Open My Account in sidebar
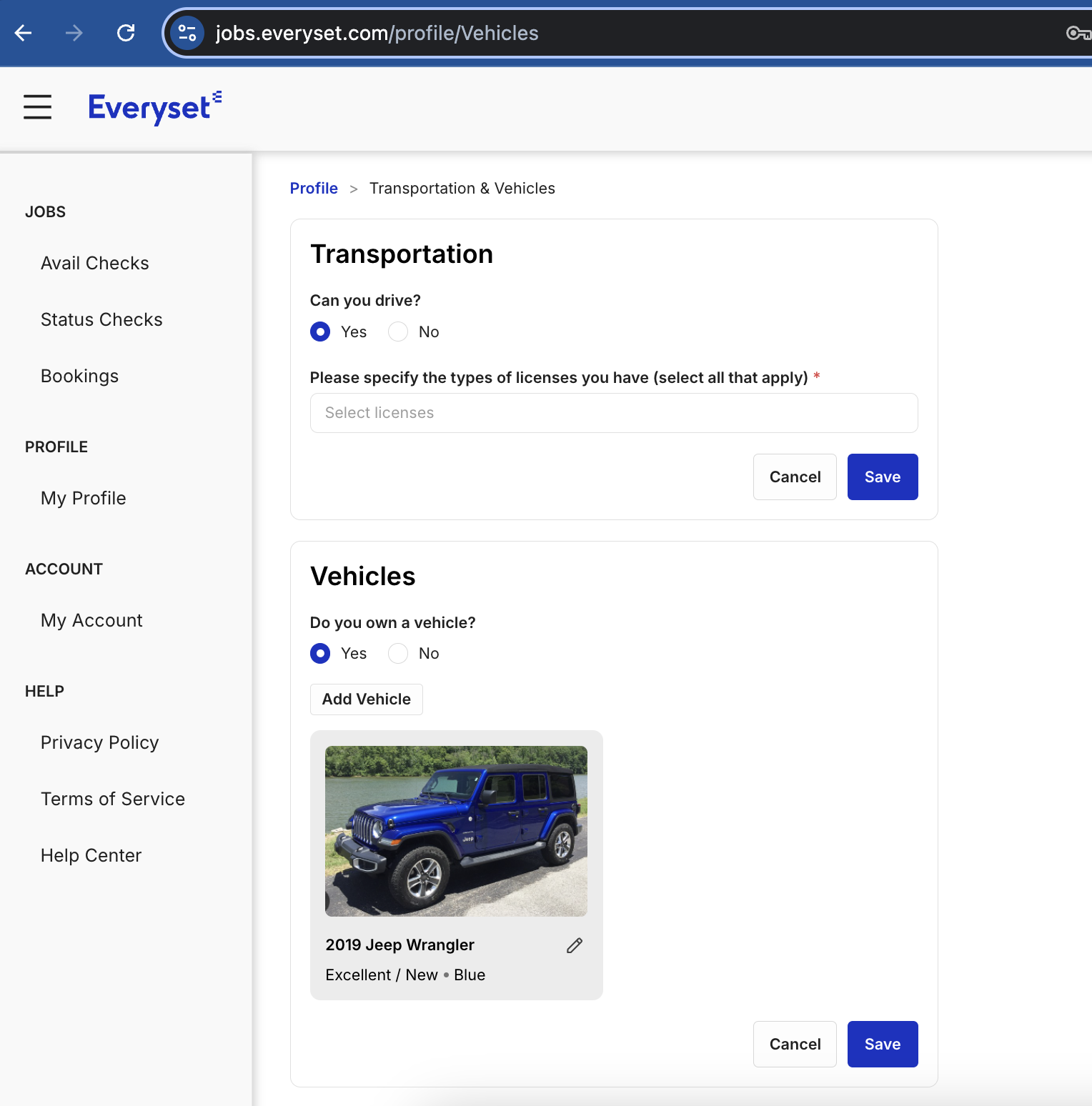The height and width of the screenshot is (1106, 1092). tap(91, 621)
